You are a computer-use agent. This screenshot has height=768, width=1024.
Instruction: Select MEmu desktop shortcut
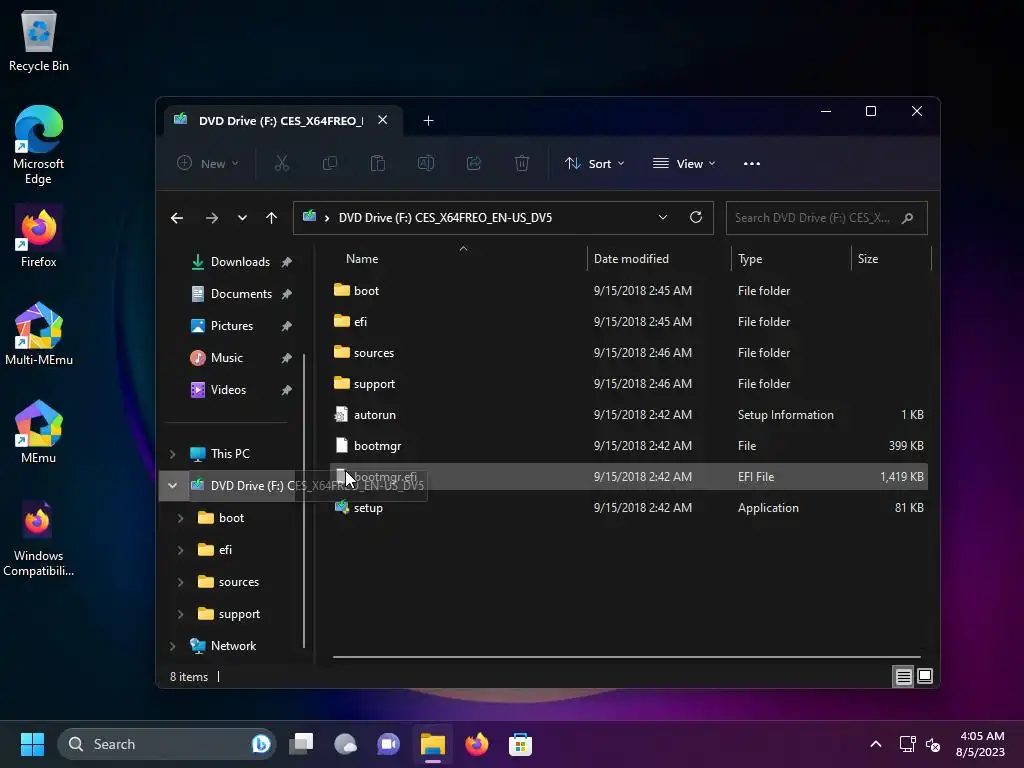pyautogui.click(x=39, y=432)
